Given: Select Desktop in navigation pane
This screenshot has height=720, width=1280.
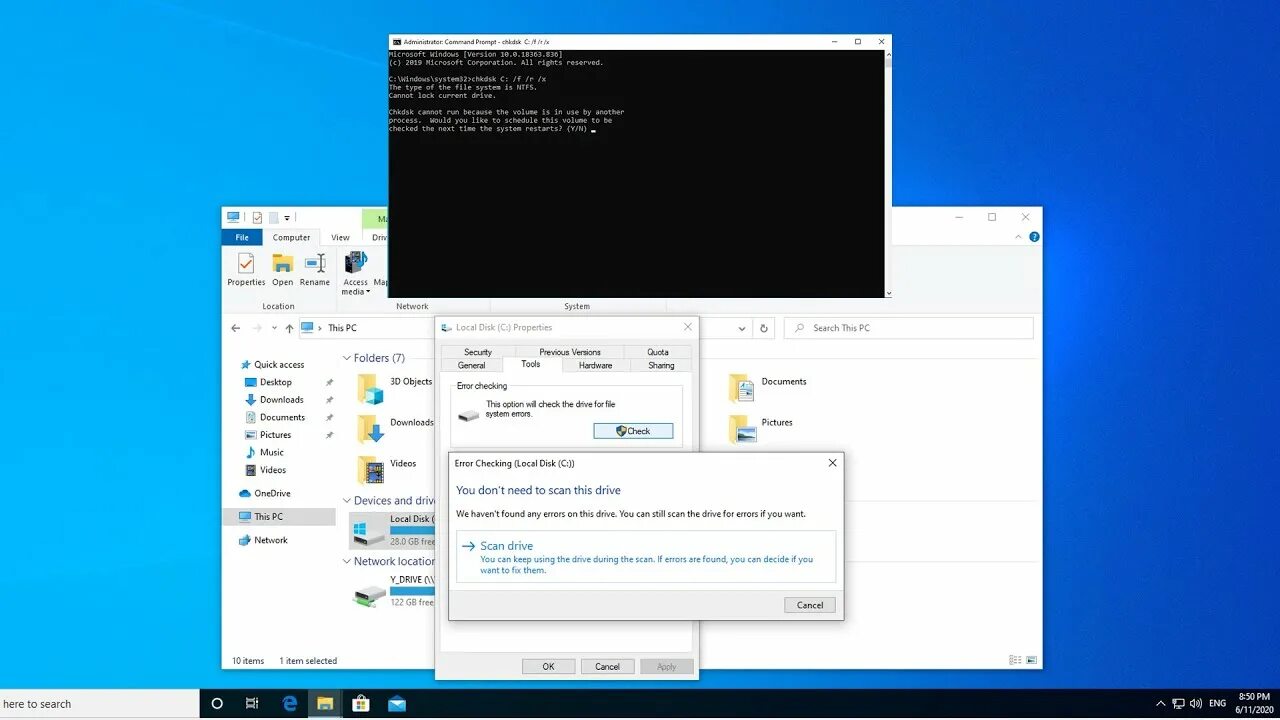Looking at the screenshot, I should 276,382.
